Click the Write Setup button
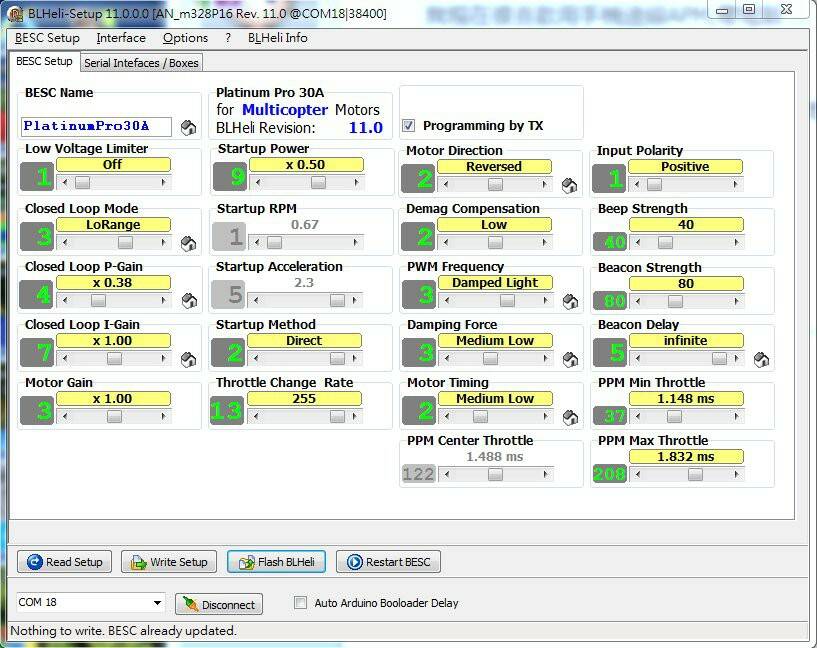Image resolution: width=817 pixels, height=648 pixels. (x=169, y=562)
